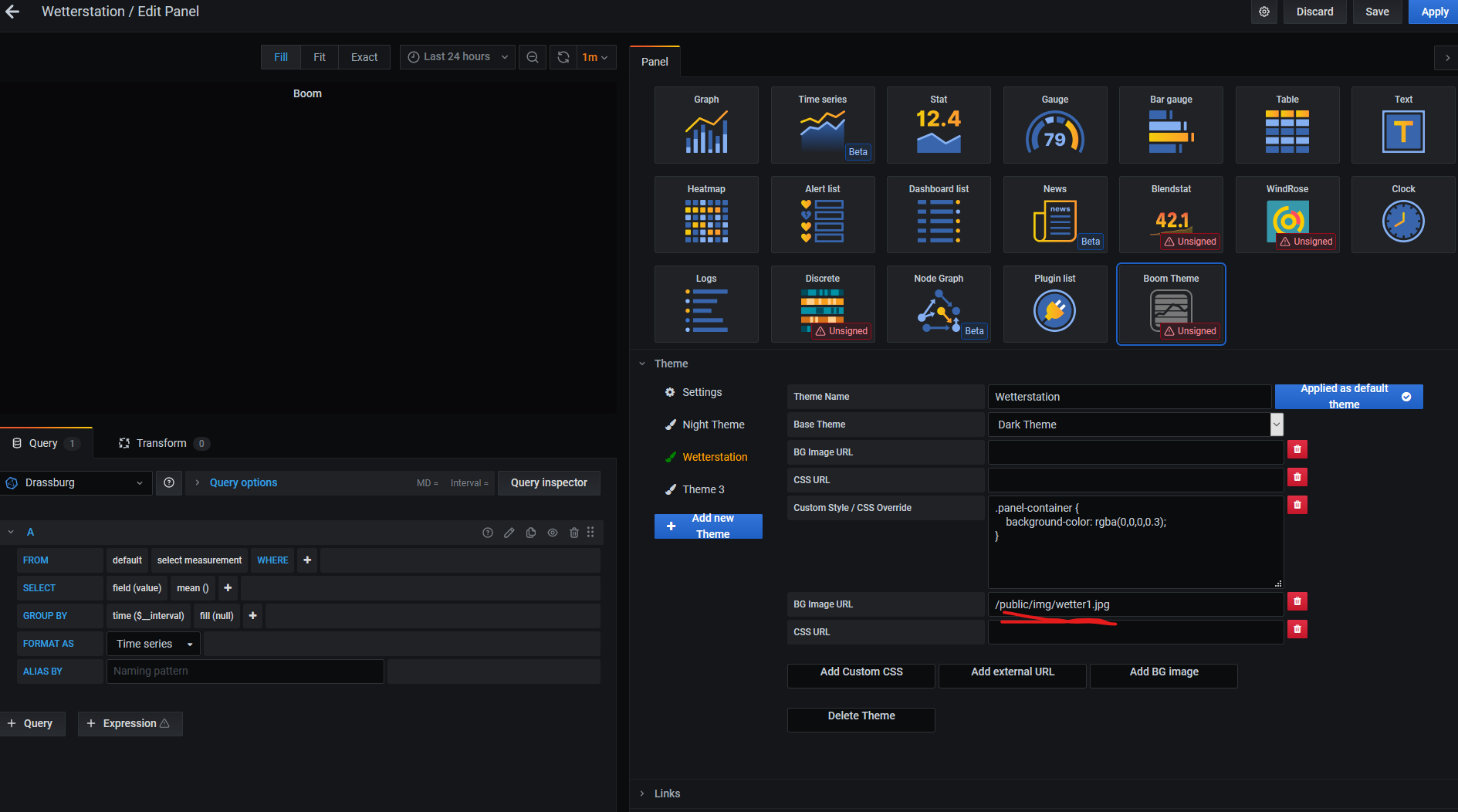Choose the Dashboard list visualization
This screenshot has height=812, width=1458.
tap(939, 215)
